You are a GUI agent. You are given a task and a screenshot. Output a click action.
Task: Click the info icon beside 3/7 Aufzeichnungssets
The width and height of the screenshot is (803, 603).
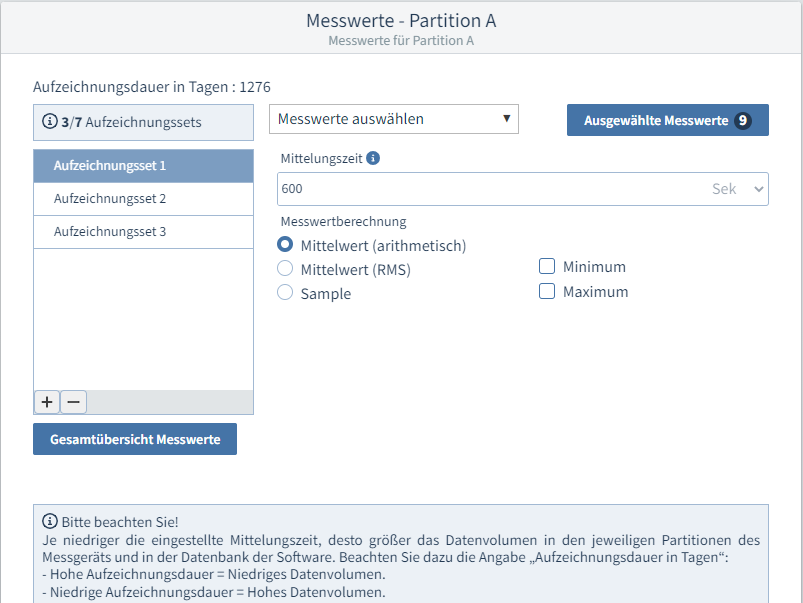pyautogui.click(x=49, y=122)
